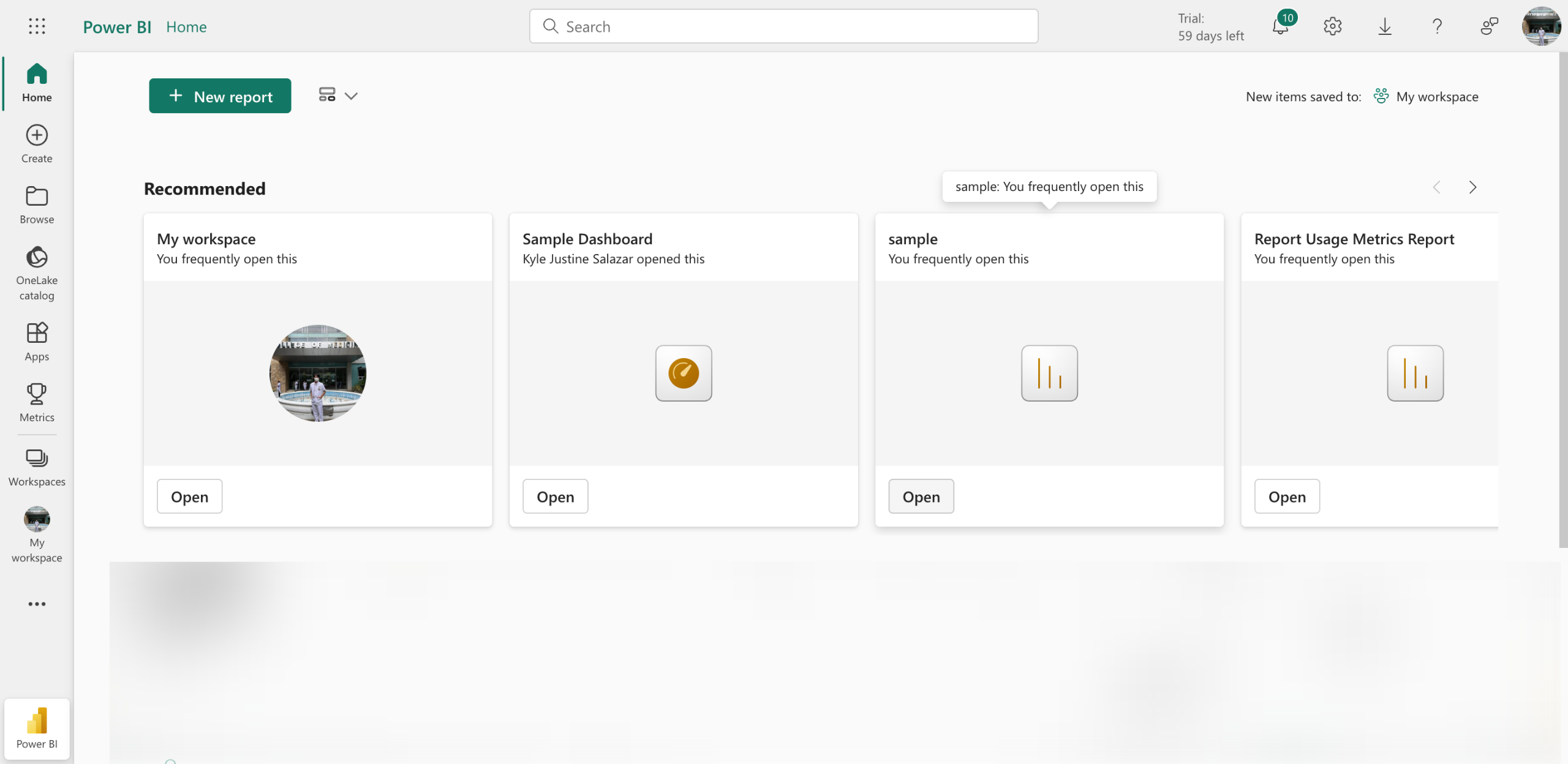The image size is (1568, 764).
Task: Show next recommended items arrow
Action: coord(1472,187)
